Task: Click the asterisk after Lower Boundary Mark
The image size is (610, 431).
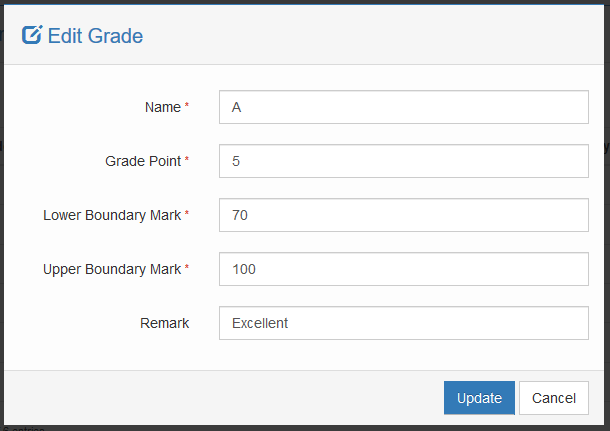Action: coord(187,214)
